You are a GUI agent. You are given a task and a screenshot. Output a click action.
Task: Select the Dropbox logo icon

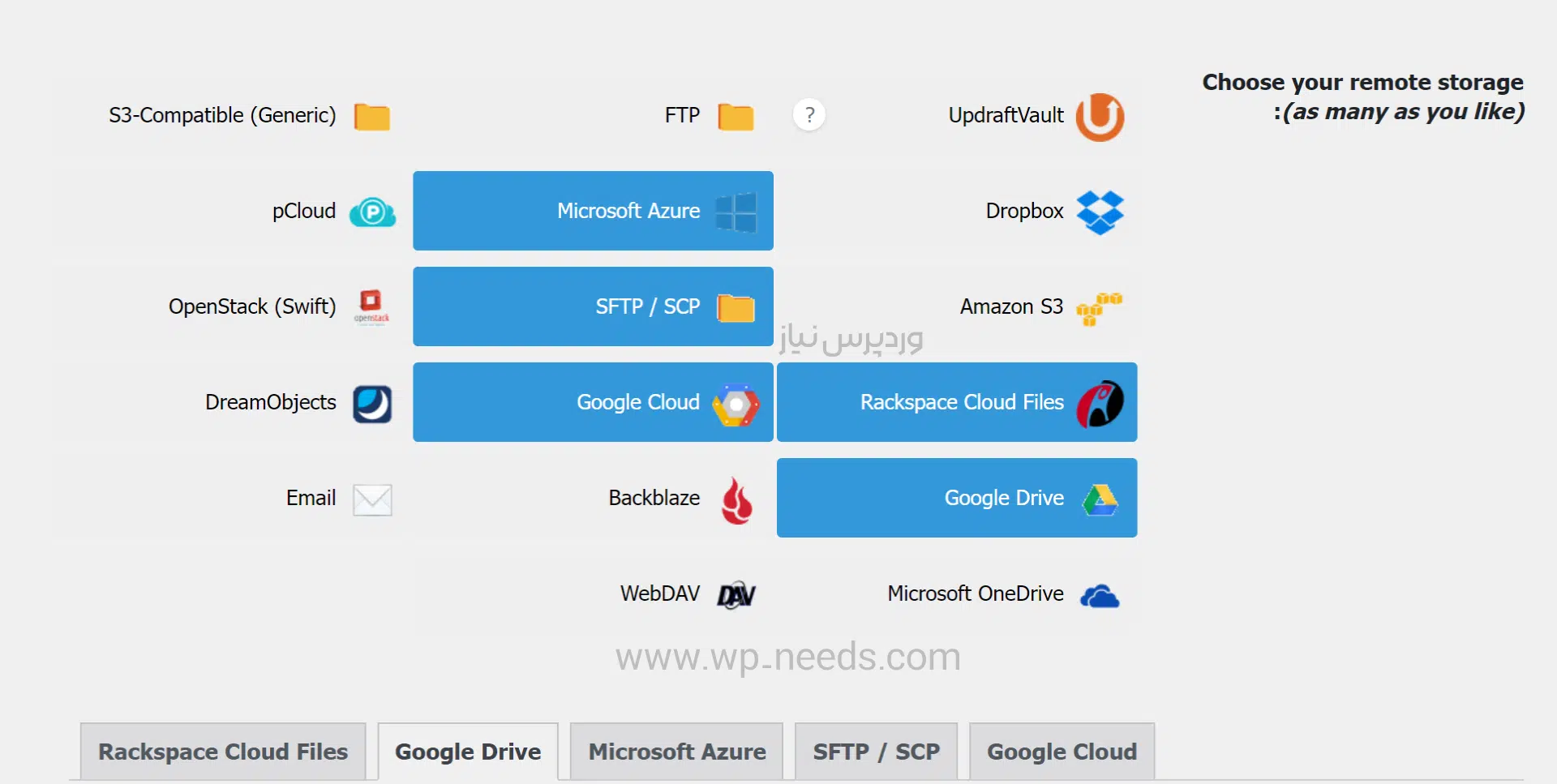coord(1100,212)
